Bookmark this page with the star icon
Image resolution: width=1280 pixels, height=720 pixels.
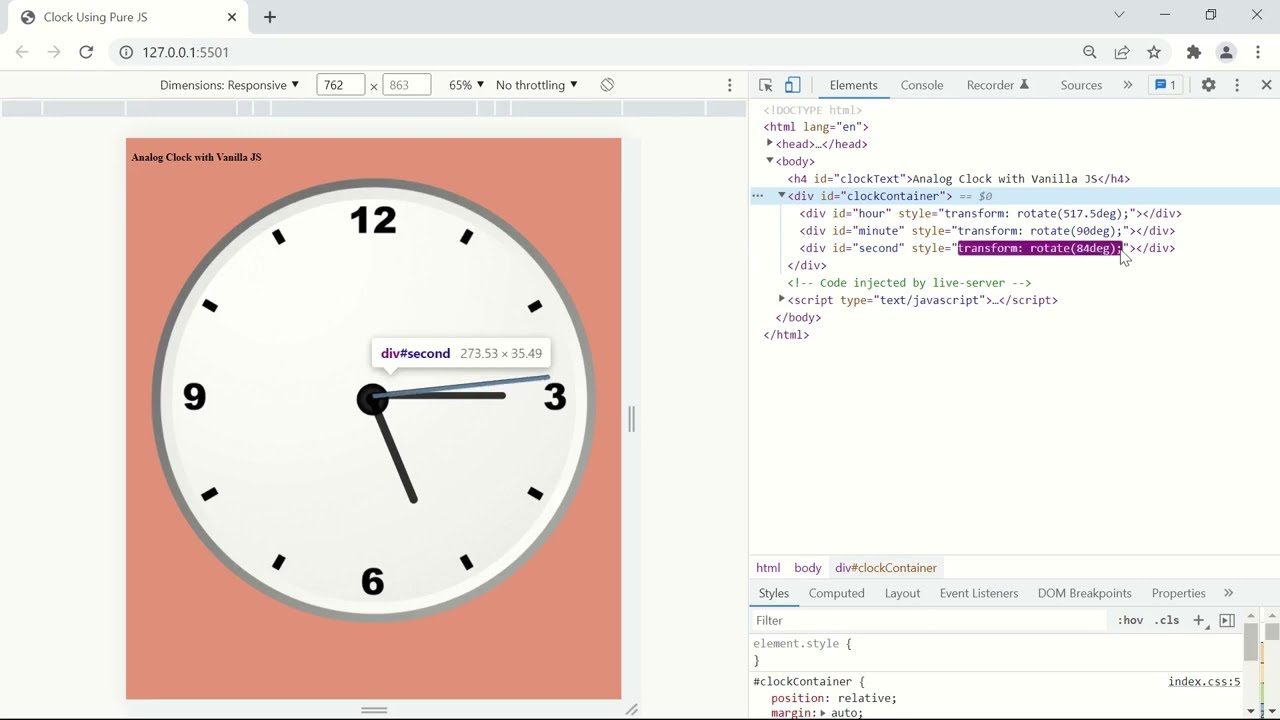click(x=1154, y=52)
